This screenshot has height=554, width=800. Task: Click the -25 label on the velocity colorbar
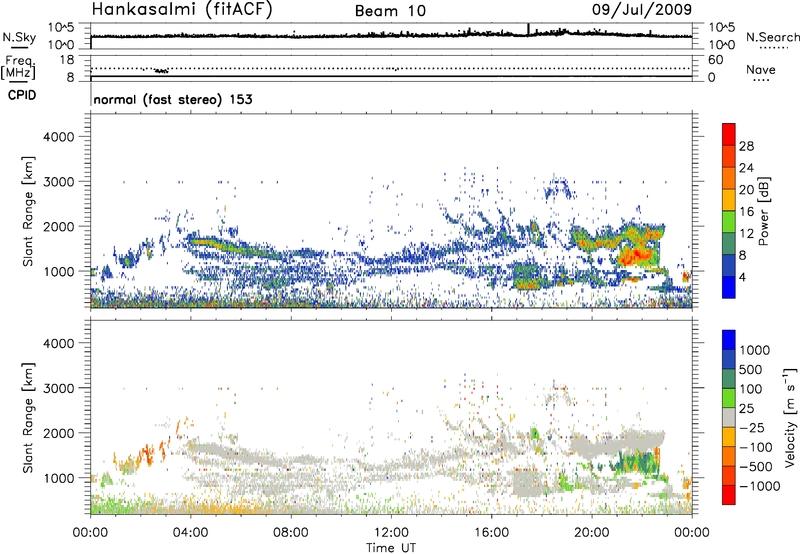[752, 428]
